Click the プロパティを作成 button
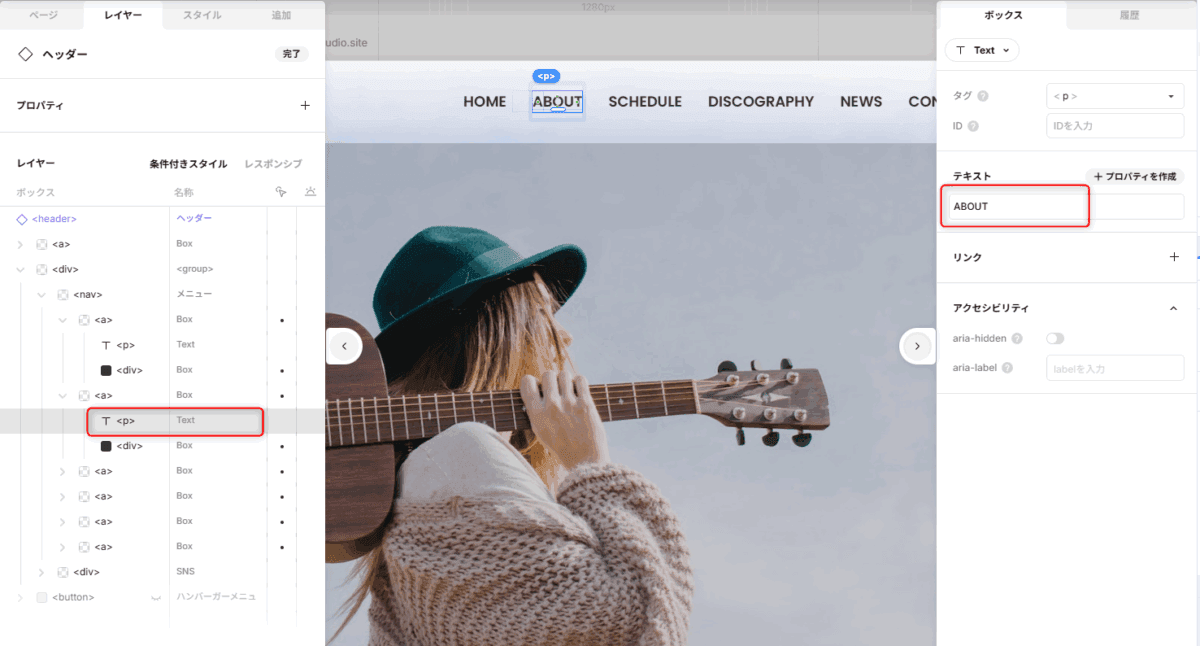 point(1134,176)
